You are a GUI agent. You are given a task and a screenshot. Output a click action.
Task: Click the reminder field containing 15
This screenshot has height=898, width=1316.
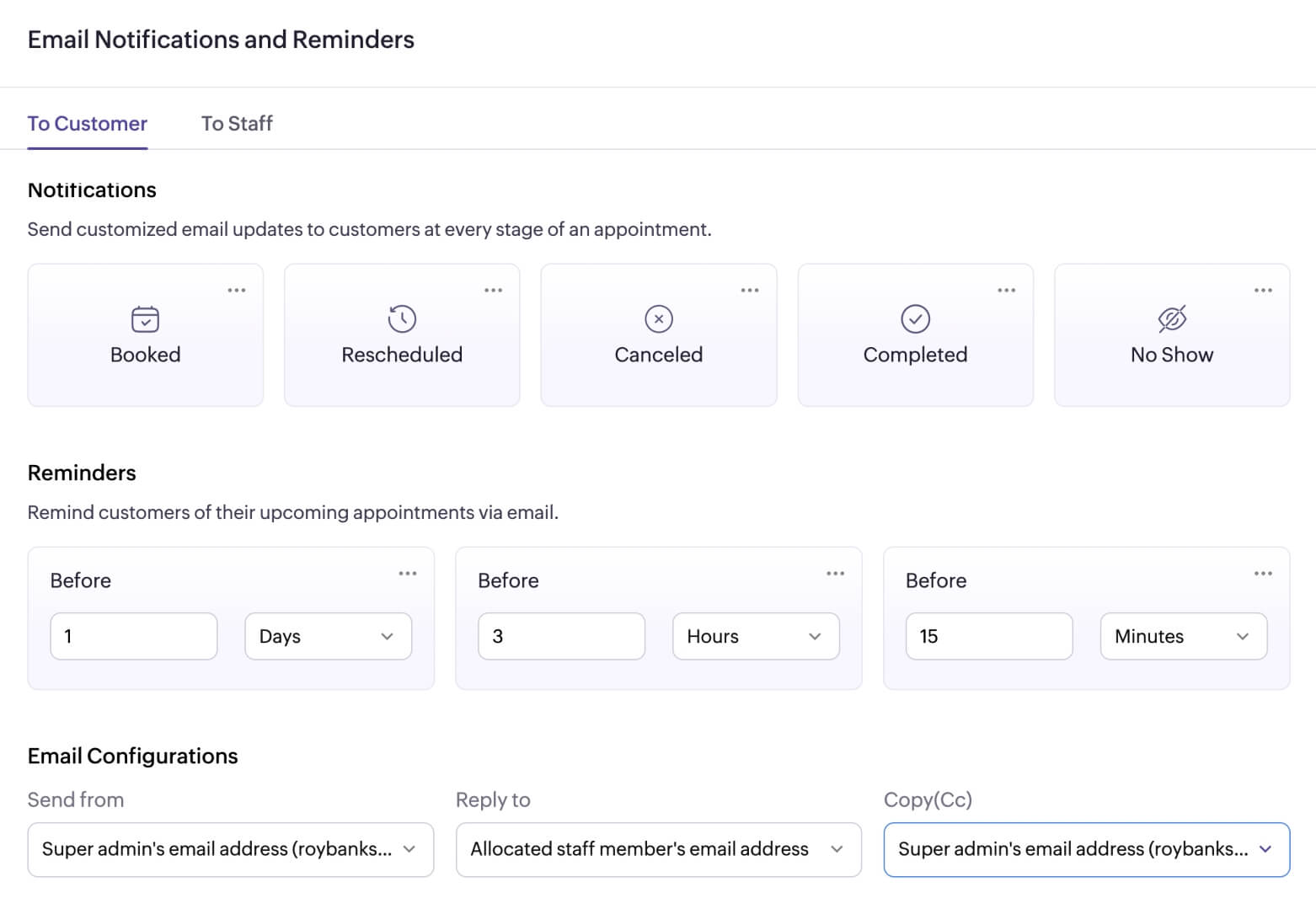point(988,636)
